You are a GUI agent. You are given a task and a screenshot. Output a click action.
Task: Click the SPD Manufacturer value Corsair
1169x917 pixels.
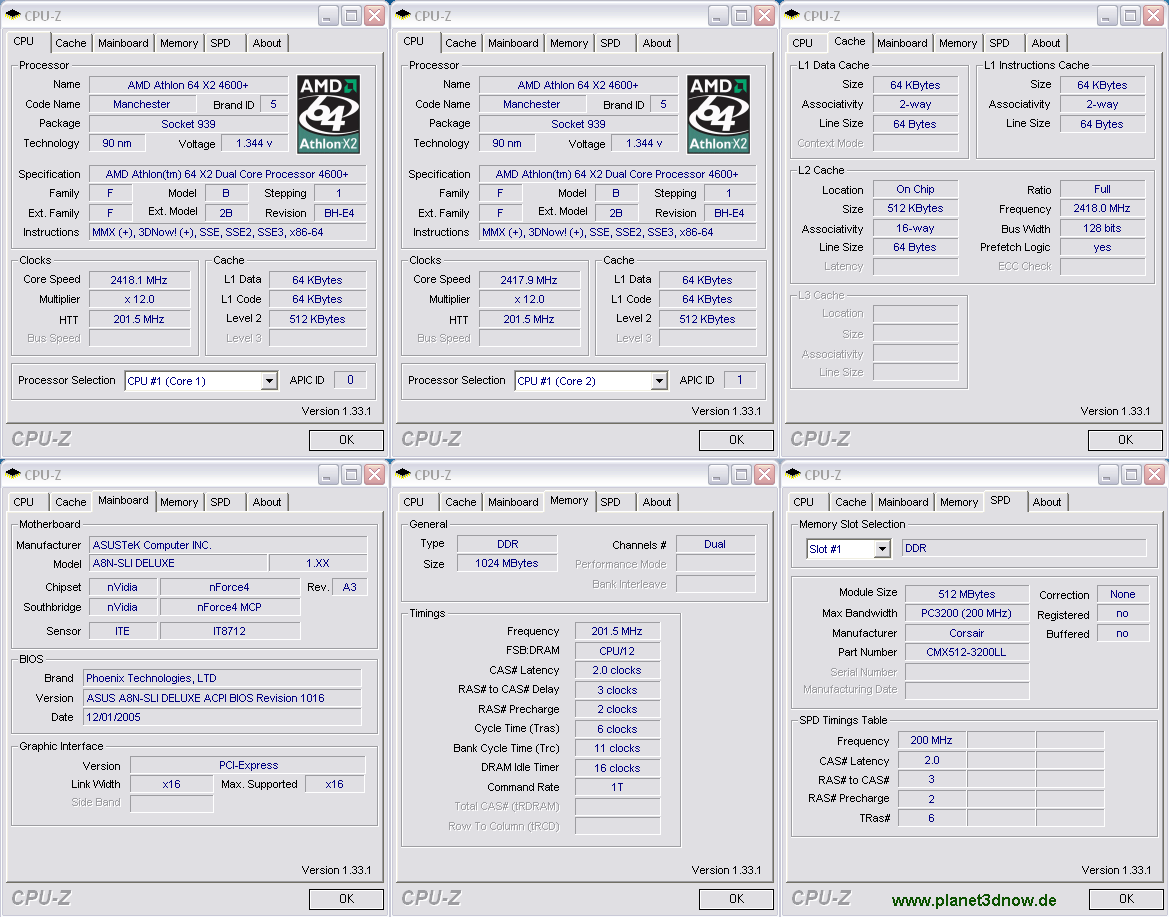click(x=967, y=633)
